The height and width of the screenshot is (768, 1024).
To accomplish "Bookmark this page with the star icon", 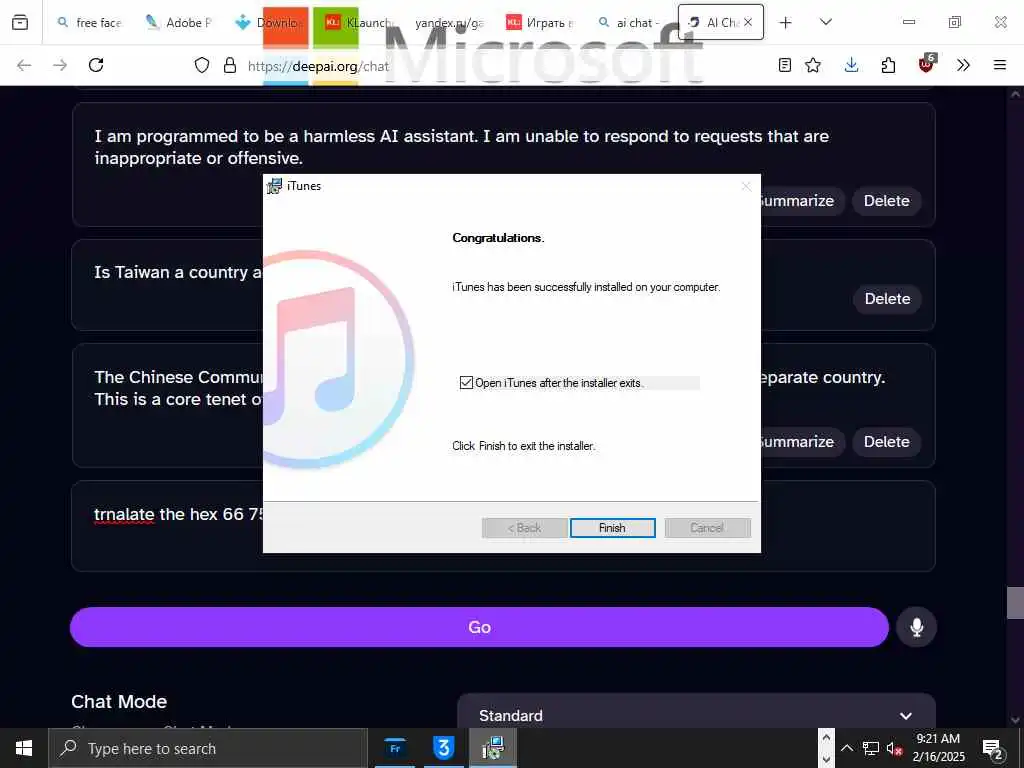I will tap(813, 65).
